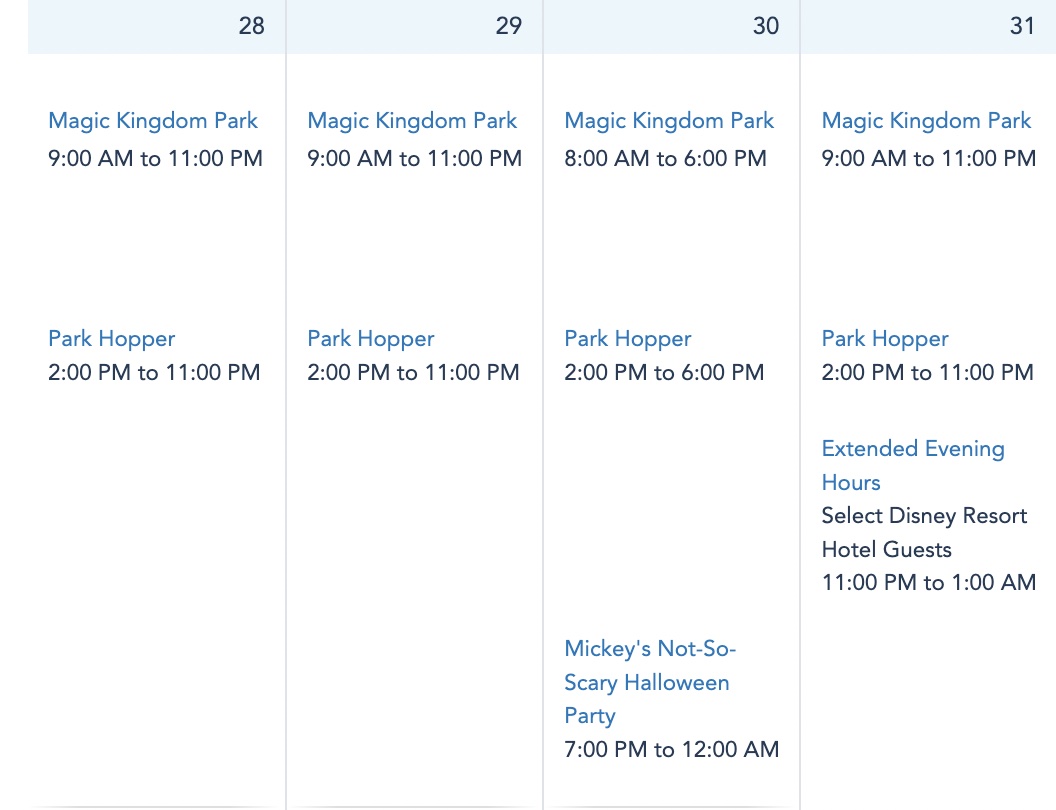Open Magic Kingdom Park link on the 30th

[669, 121]
